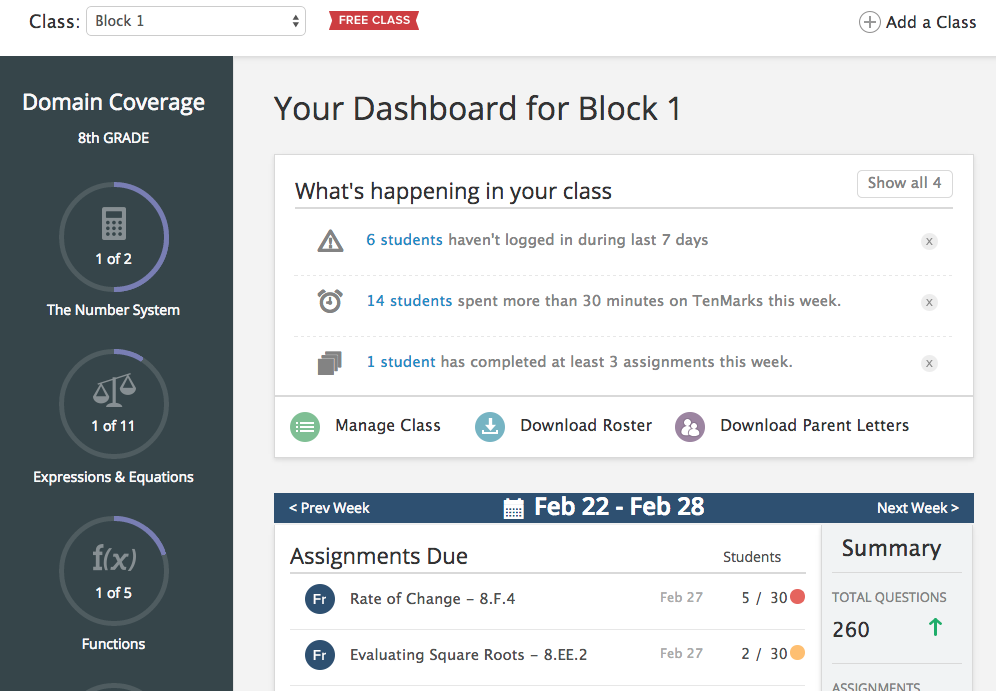Click the blue Download Roster icon
996x691 pixels.
[490, 426]
